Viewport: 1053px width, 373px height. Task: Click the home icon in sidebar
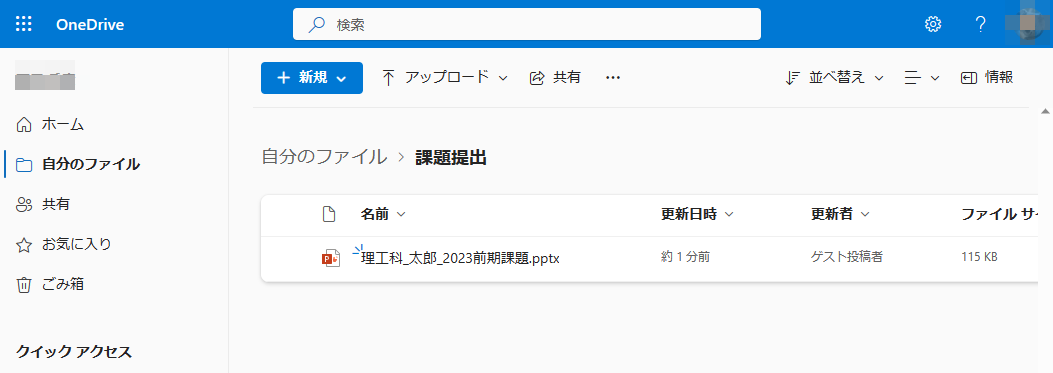(24, 125)
